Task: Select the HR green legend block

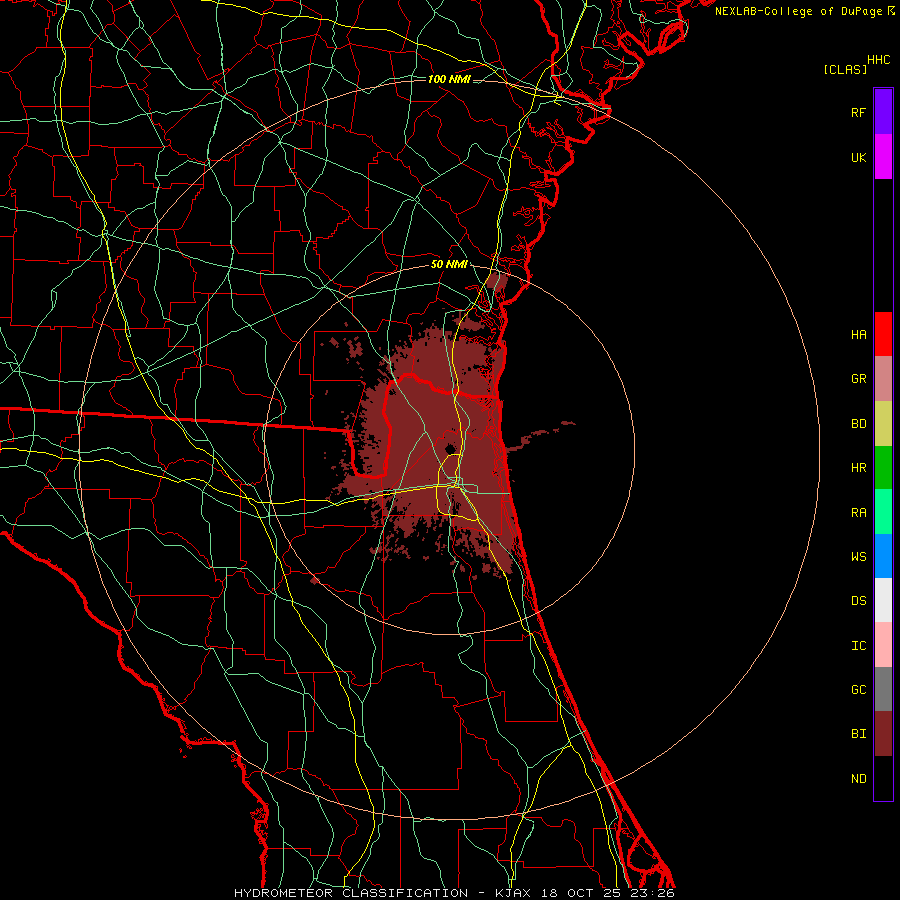Action: pyautogui.click(x=883, y=467)
